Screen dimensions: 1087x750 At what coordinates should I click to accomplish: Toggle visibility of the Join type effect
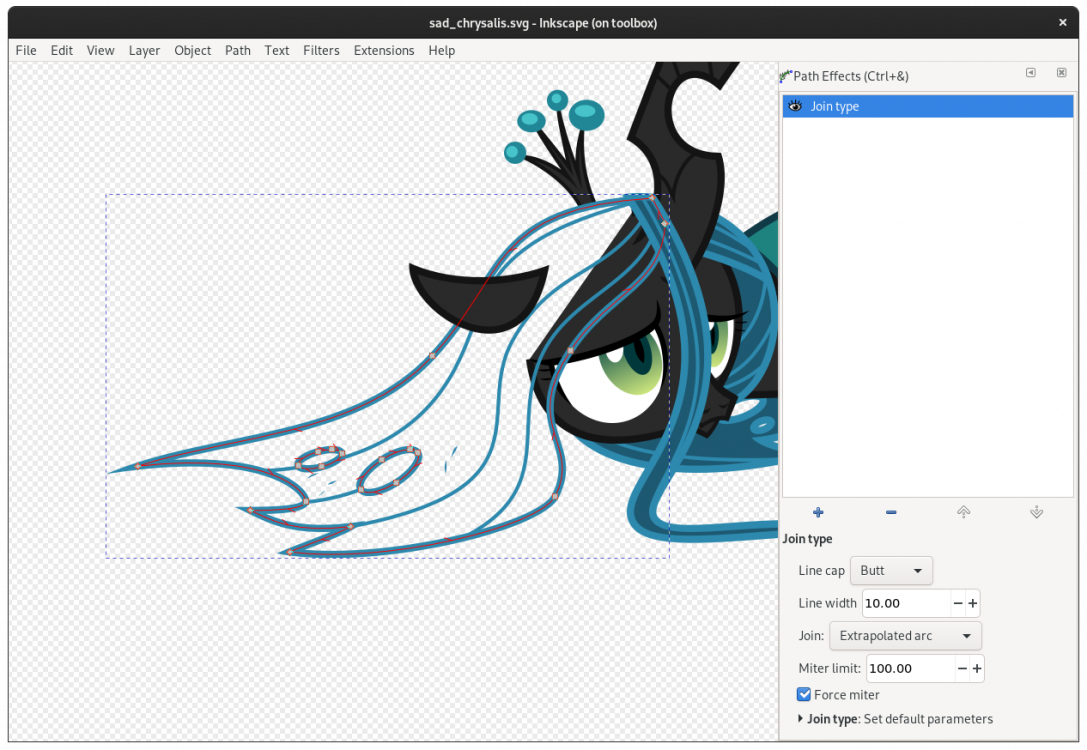click(793, 106)
